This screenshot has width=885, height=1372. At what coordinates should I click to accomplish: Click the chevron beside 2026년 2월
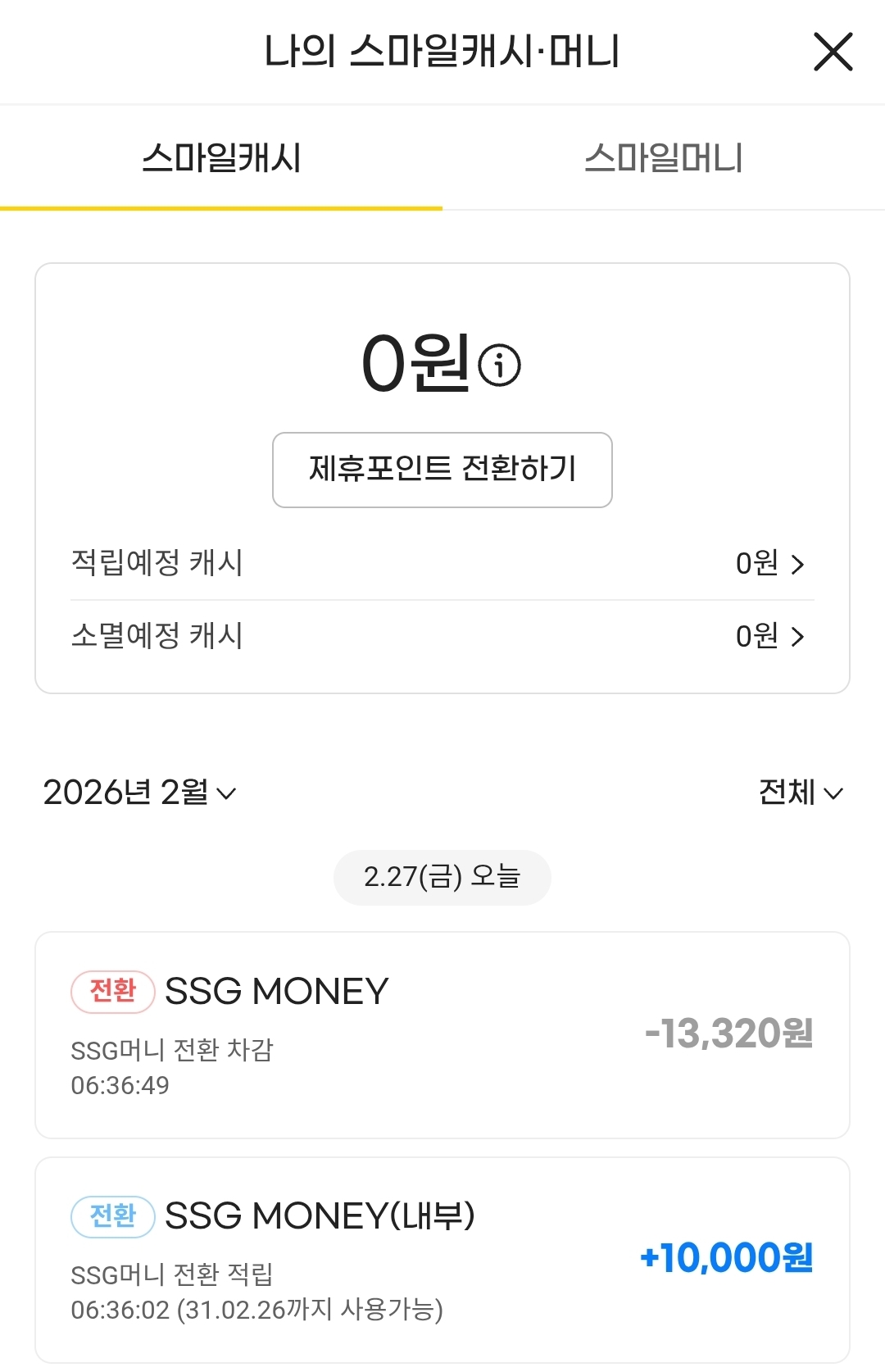tap(226, 793)
